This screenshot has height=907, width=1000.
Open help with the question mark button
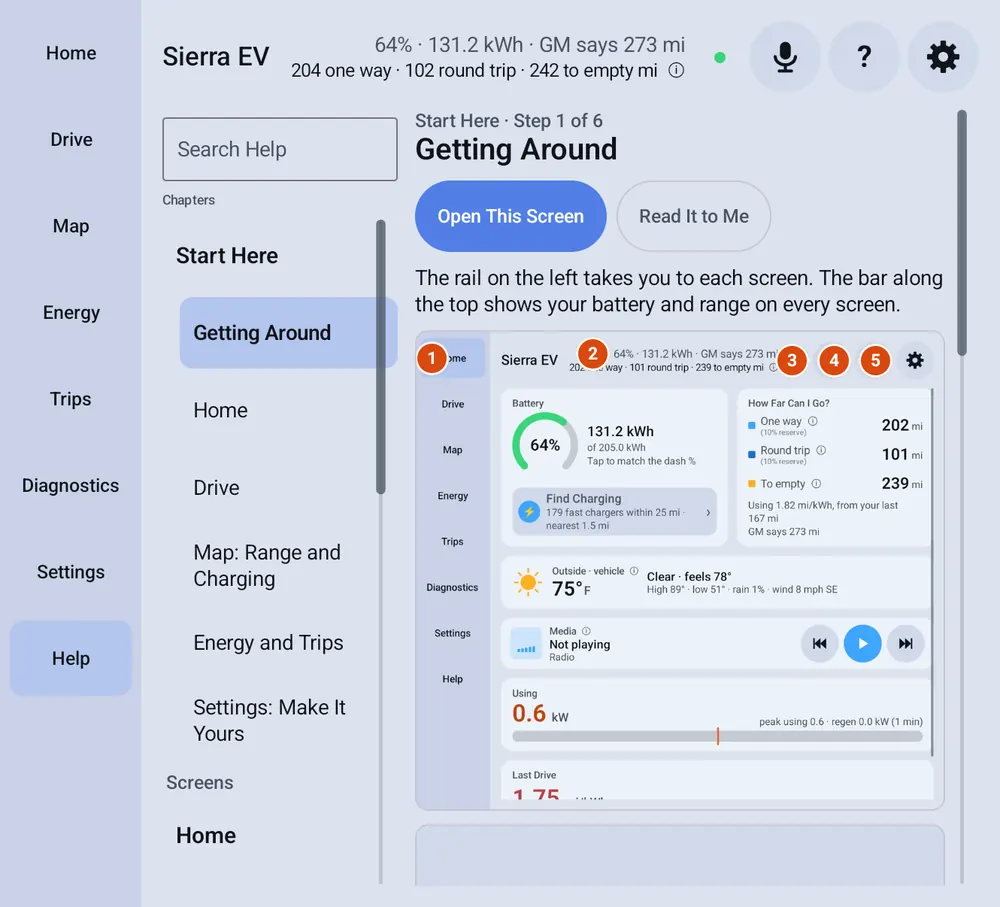864,57
